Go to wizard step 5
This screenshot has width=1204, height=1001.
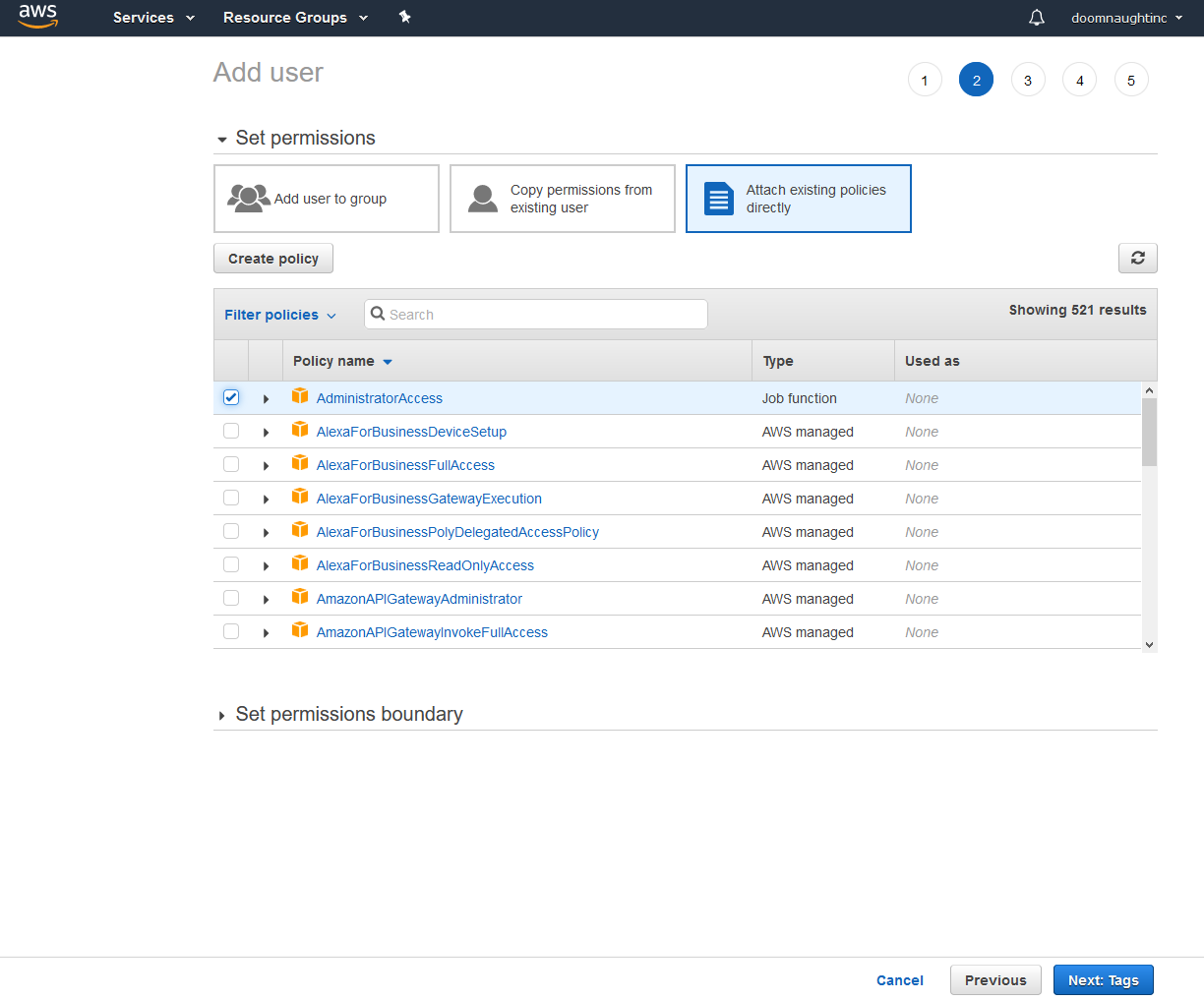click(1131, 80)
